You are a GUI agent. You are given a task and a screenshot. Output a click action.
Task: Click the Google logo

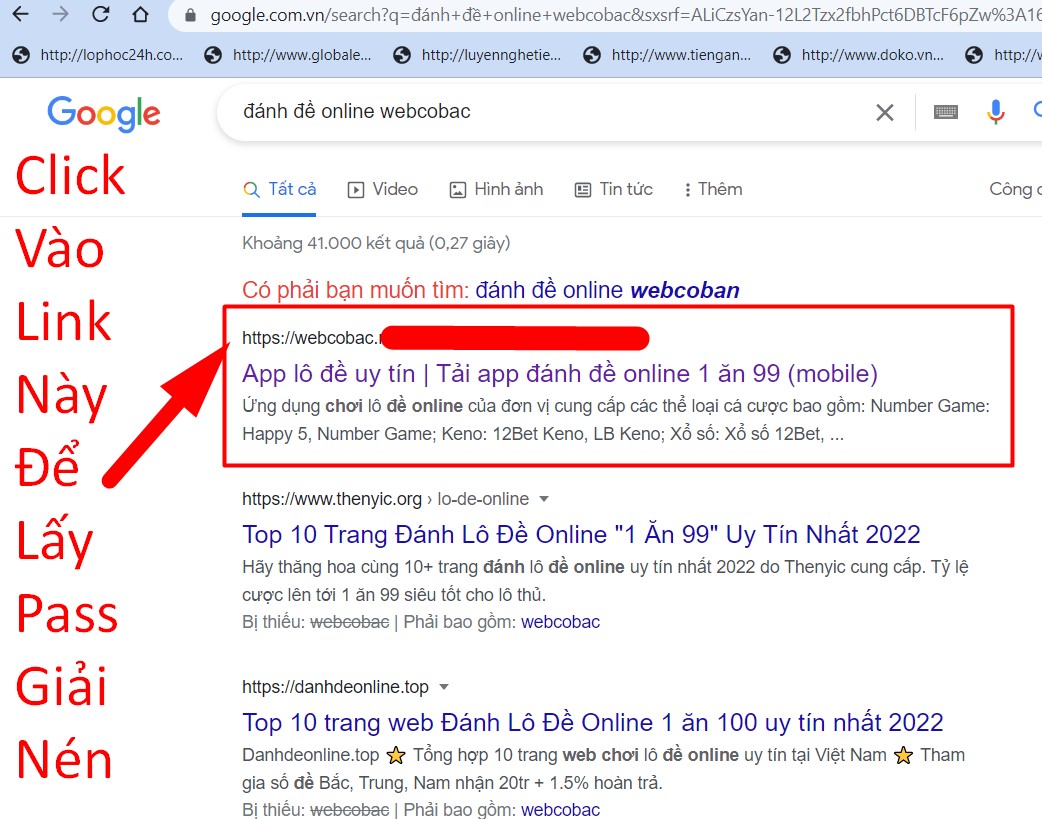pyautogui.click(x=104, y=113)
